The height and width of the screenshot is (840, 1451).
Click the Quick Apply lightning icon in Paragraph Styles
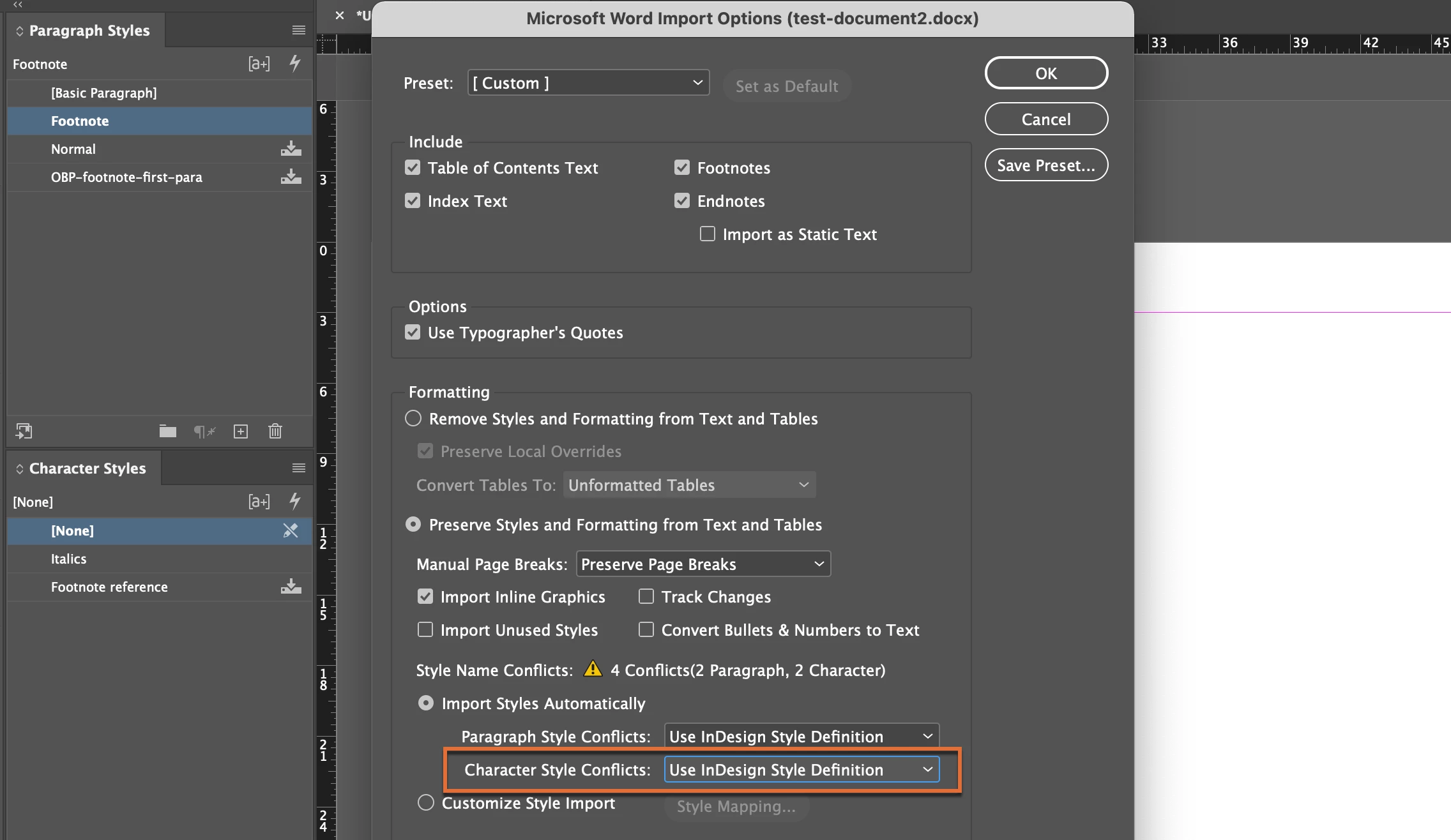[x=294, y=63]
